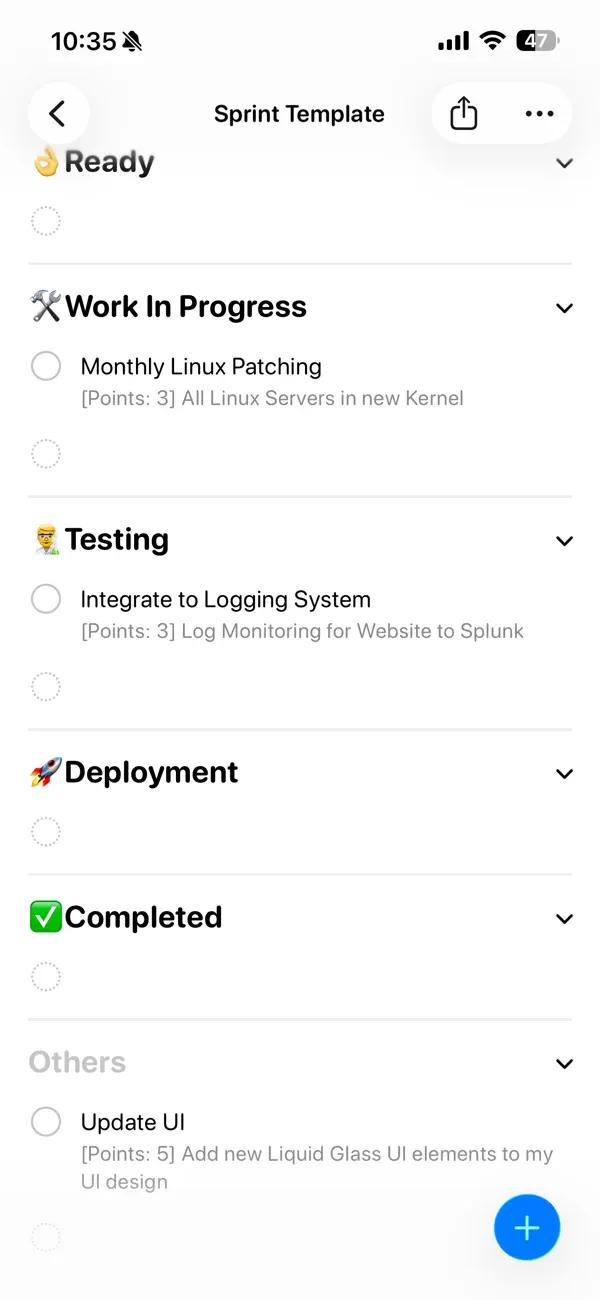Tap the share icon in the top bar
Viewport: 600px width, 1300px height.
(462, 113)
